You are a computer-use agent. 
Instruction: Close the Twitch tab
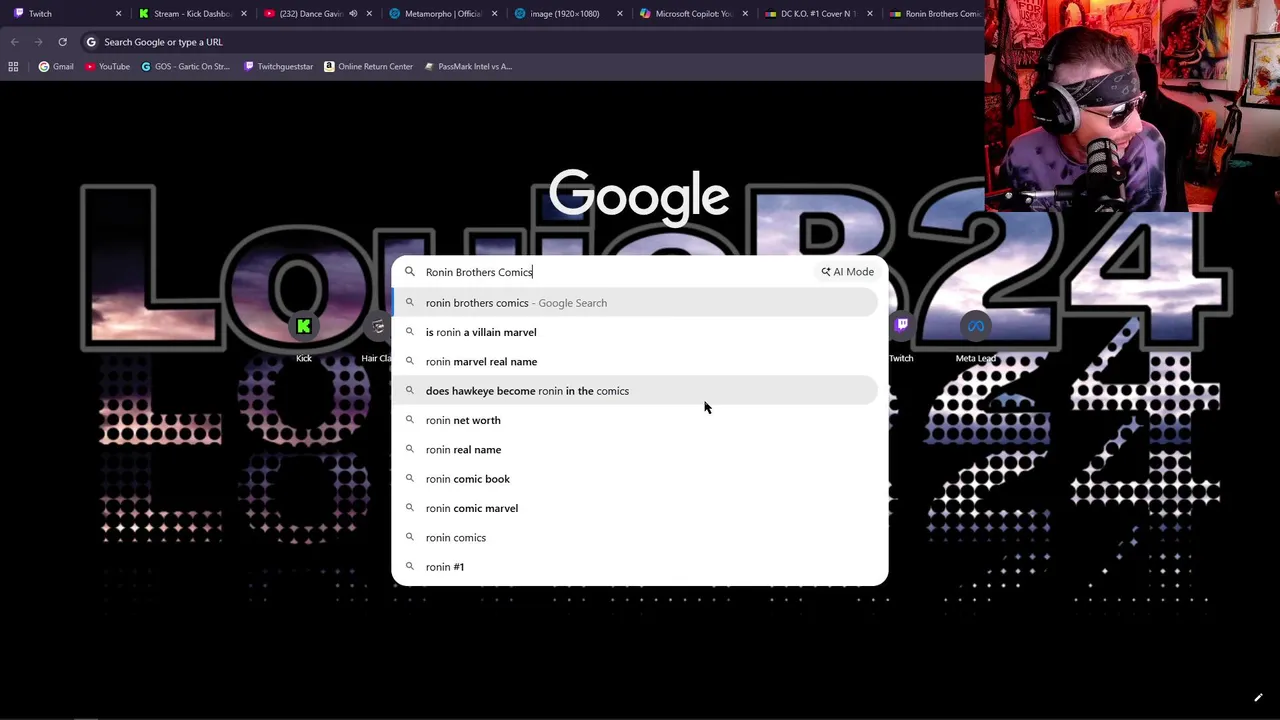(119, 14)
